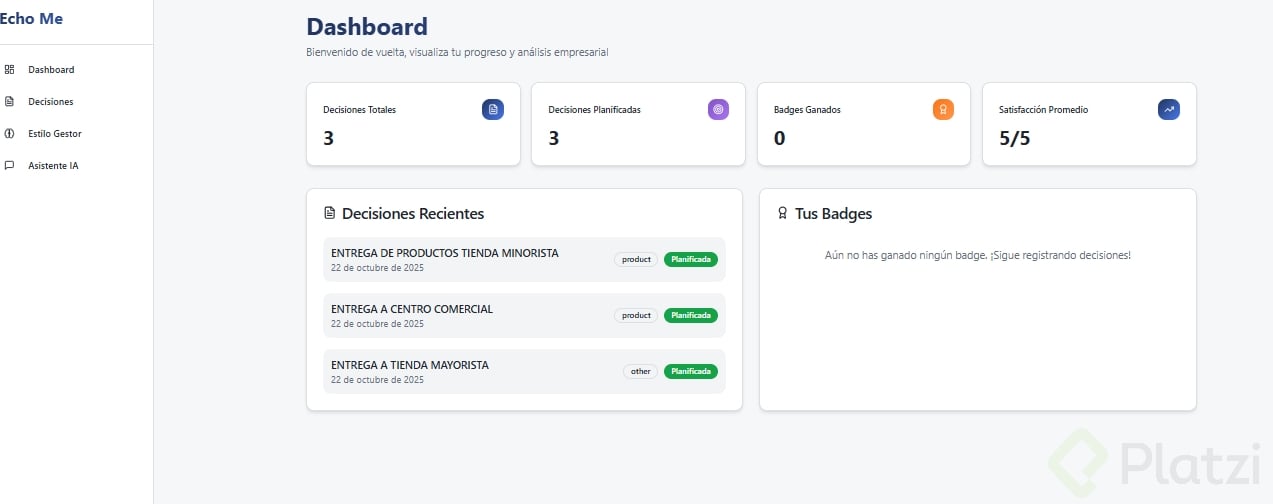Click the Estilo Gestor icon in sidebar
The image size is (1273, 504).
point(9,134)
